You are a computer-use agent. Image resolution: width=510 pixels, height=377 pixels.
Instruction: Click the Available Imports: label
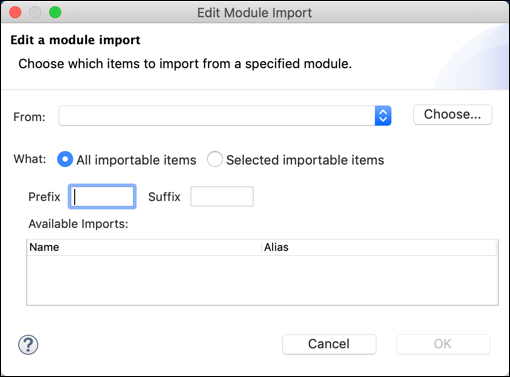(78, 224)
